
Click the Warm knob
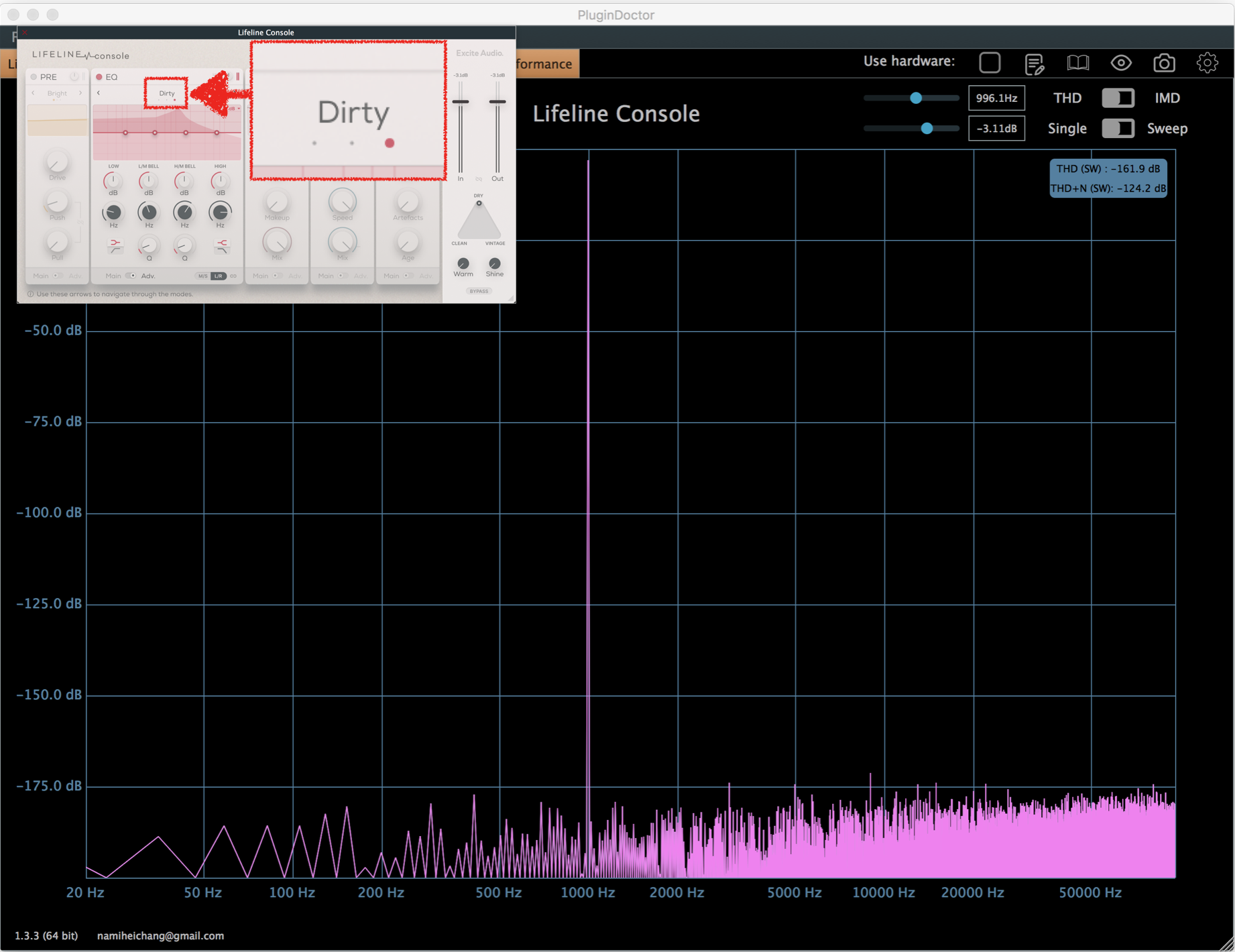click(463, 263)
